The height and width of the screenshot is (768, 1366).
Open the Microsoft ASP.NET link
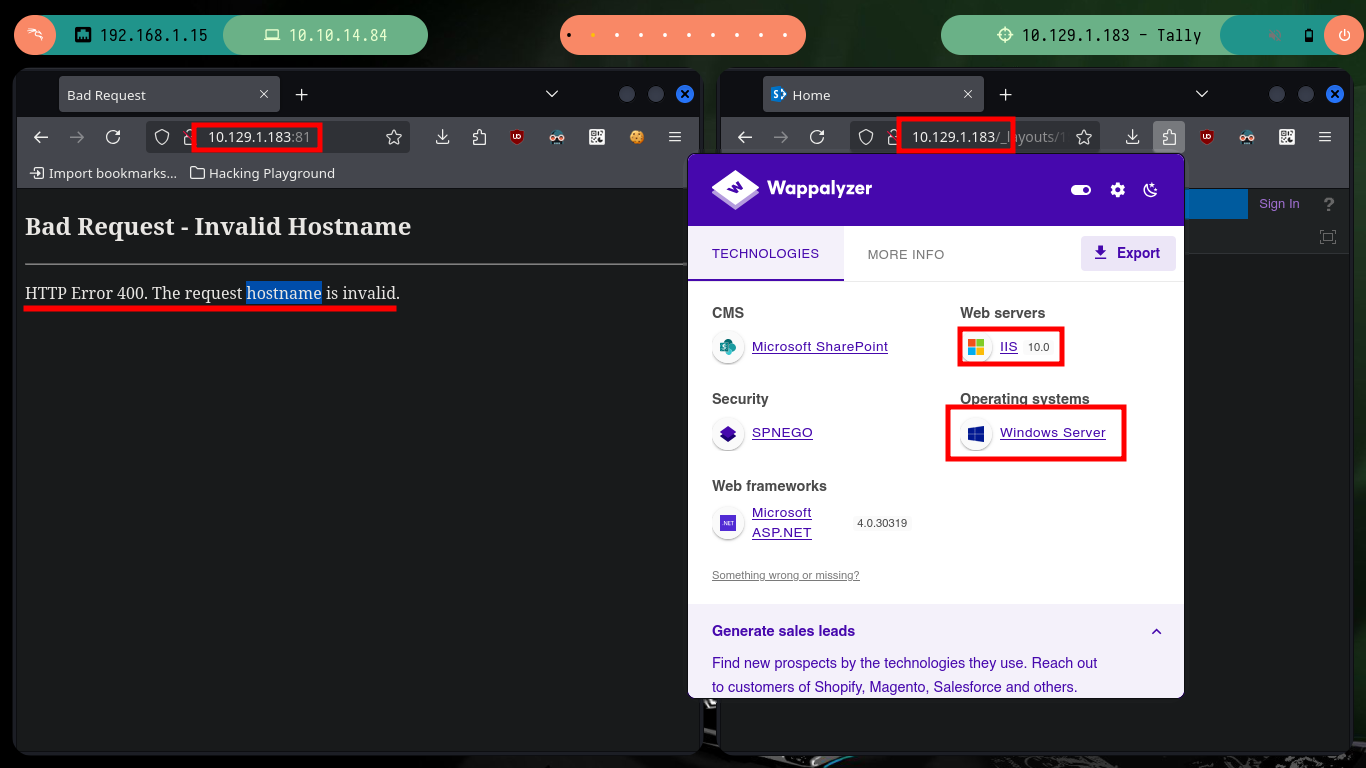pos(782,523)
